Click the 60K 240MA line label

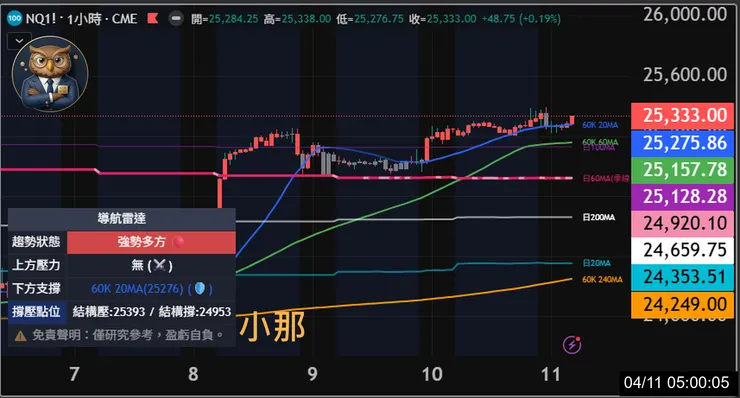[602, 279]
